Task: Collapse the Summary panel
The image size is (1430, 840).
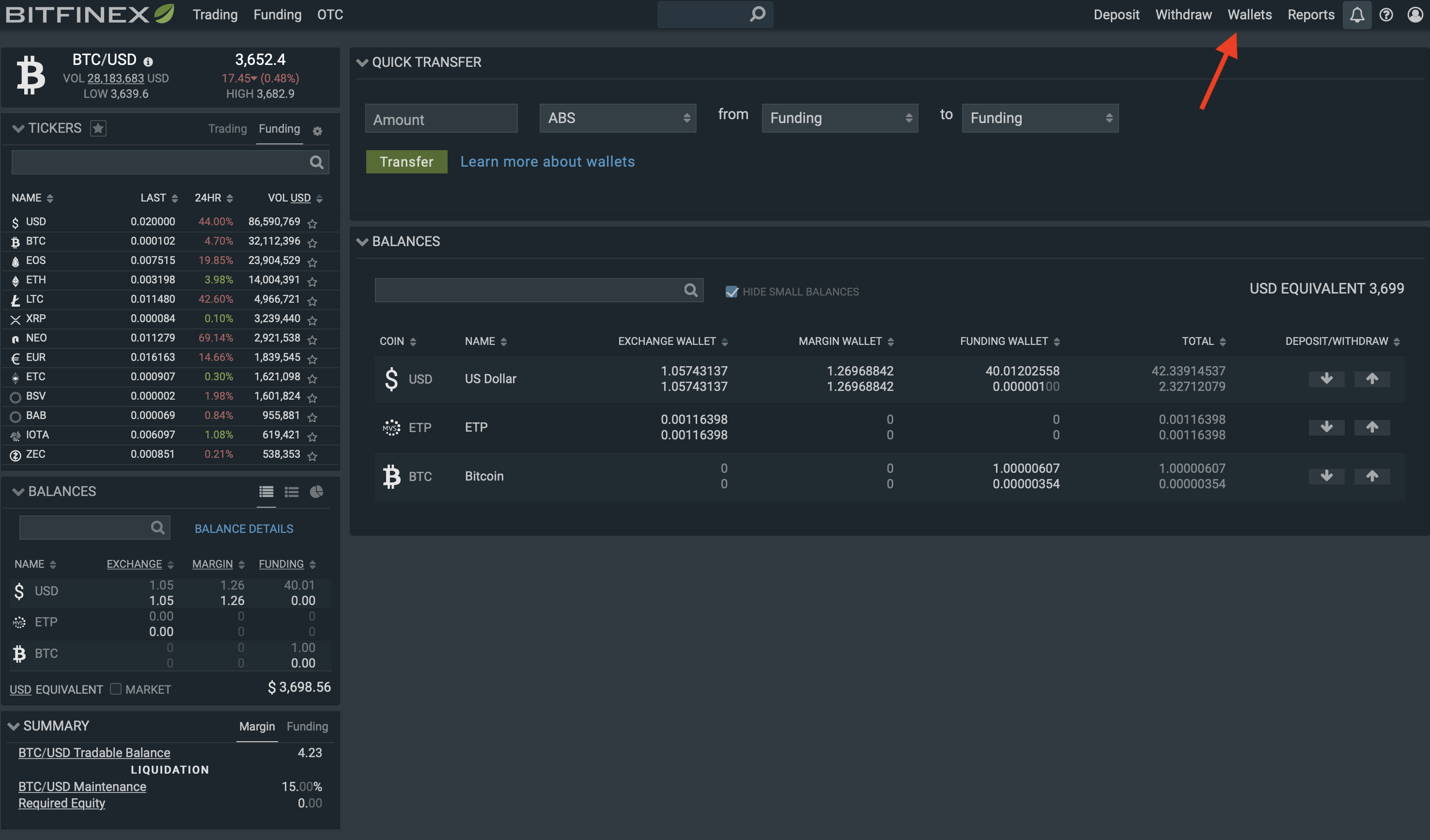Action: click(14, 726)
